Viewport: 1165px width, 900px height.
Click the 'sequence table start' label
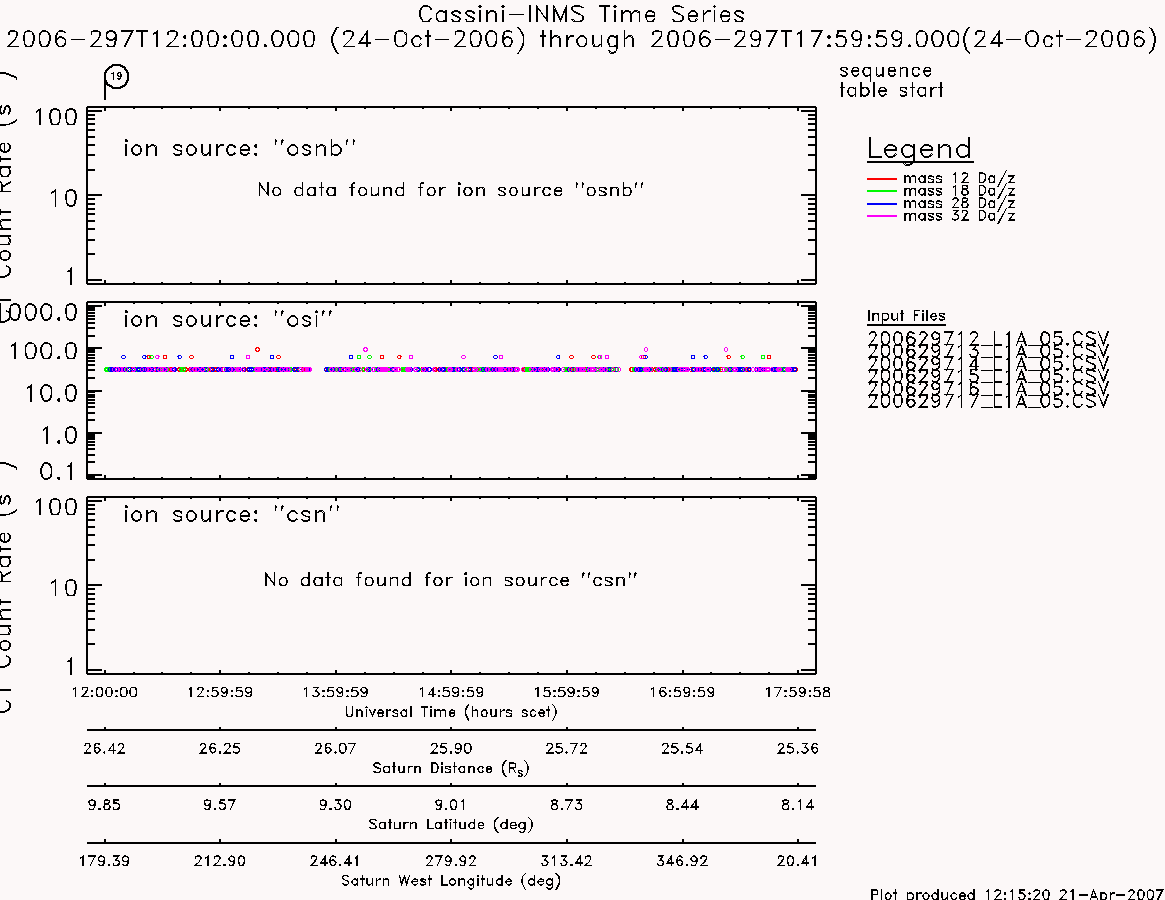point(891,80)
